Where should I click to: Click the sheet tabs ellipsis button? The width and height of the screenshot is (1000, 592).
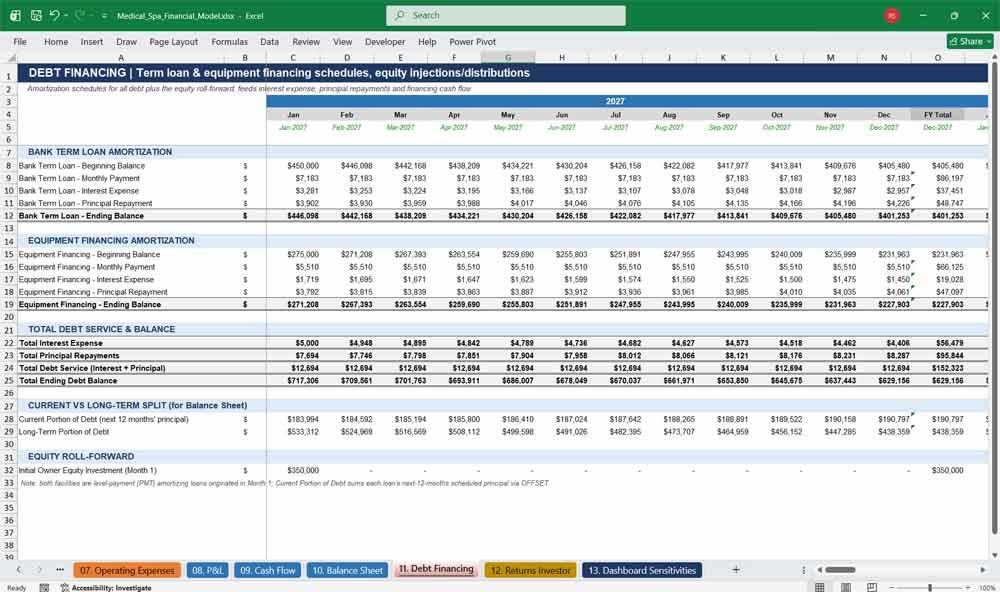(x=60, y=570)
